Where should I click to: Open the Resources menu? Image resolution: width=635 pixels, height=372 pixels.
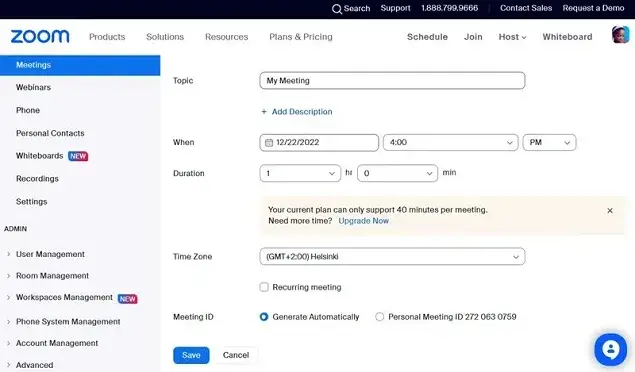226,37
